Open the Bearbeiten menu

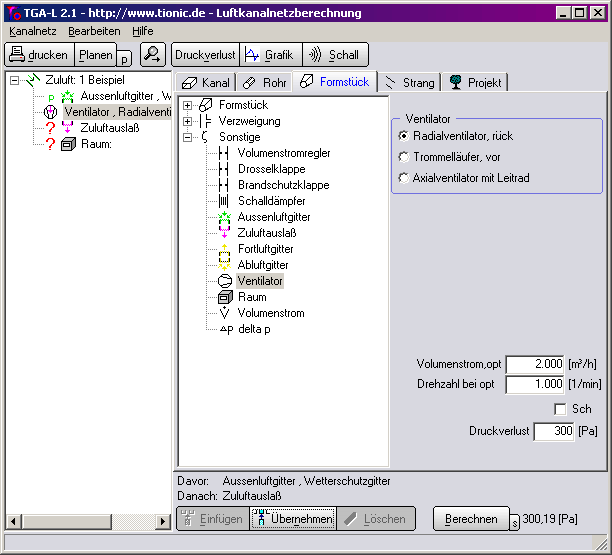coord(93,31)
